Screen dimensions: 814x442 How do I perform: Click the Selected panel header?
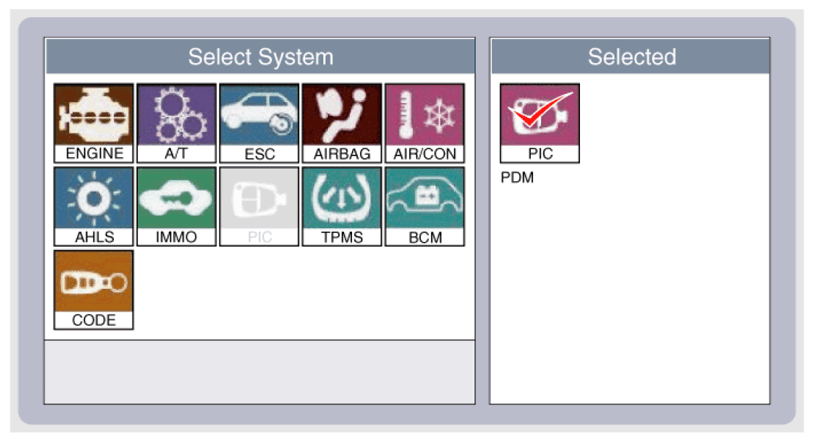click(x=630, y=57)
